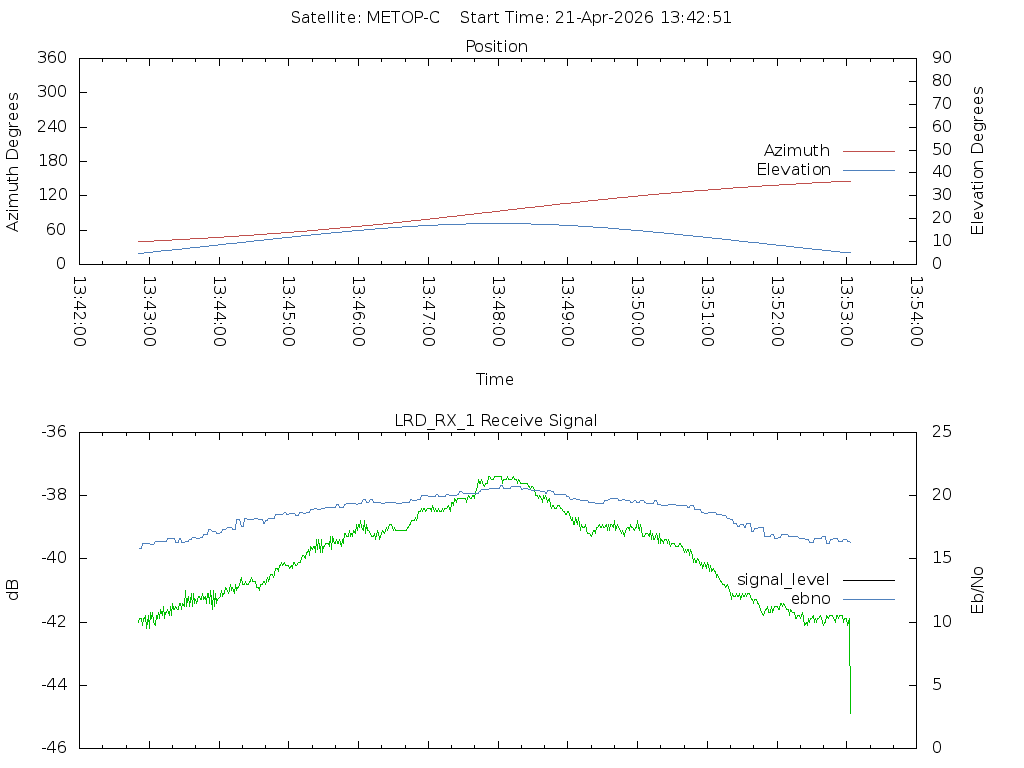
Task: Click the Satellite: METOP-C header text
Action: (365, 18)
